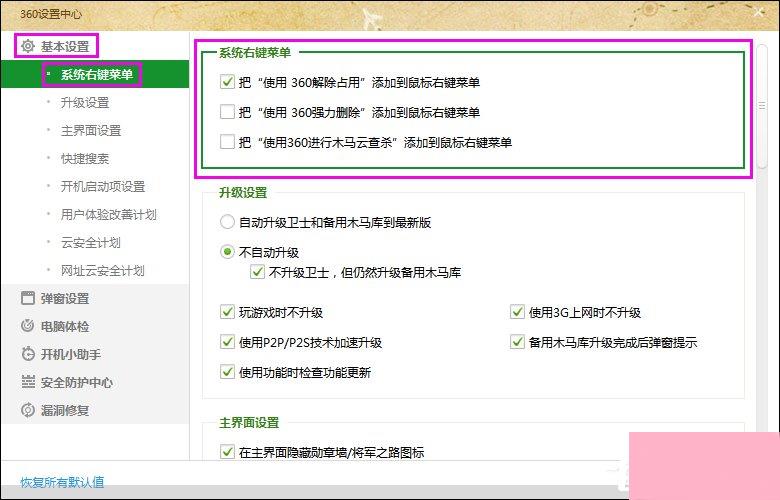Click the 360设置中心 title text
780x500 pixels.
coord(50,13)
